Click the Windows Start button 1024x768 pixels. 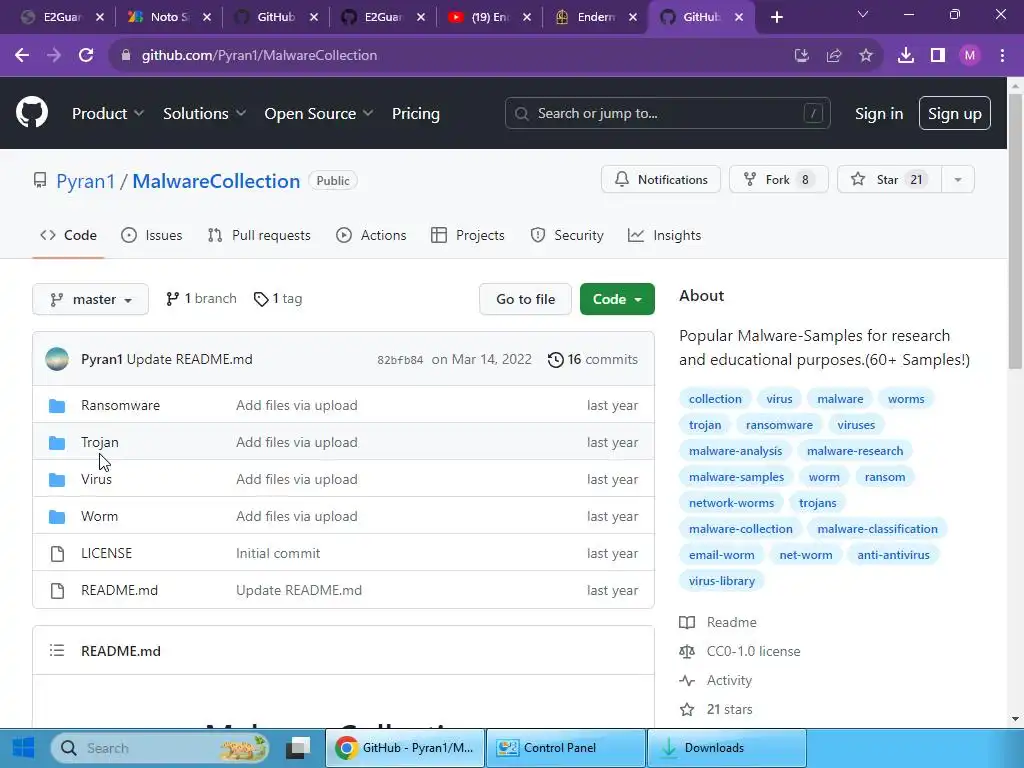pyautogui.click(x=24, y=748)
